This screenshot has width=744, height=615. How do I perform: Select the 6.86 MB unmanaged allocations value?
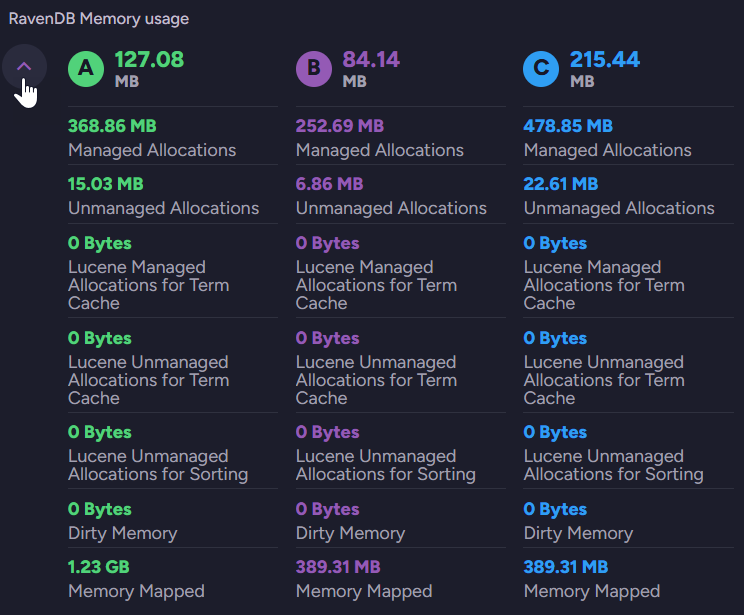pyautogui.click(x=329, y=184)
